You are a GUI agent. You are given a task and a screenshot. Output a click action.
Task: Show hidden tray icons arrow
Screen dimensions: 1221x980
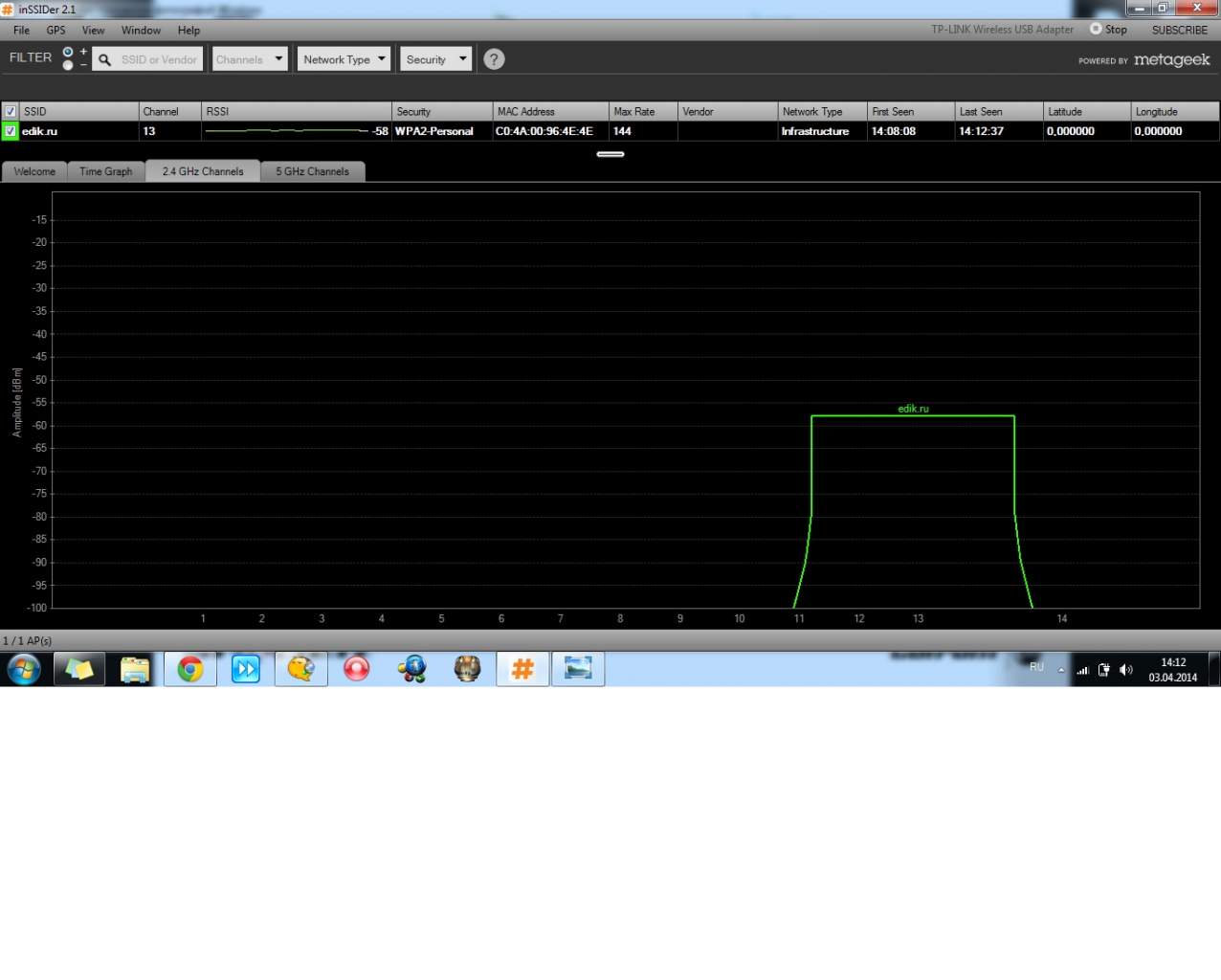1060,670
